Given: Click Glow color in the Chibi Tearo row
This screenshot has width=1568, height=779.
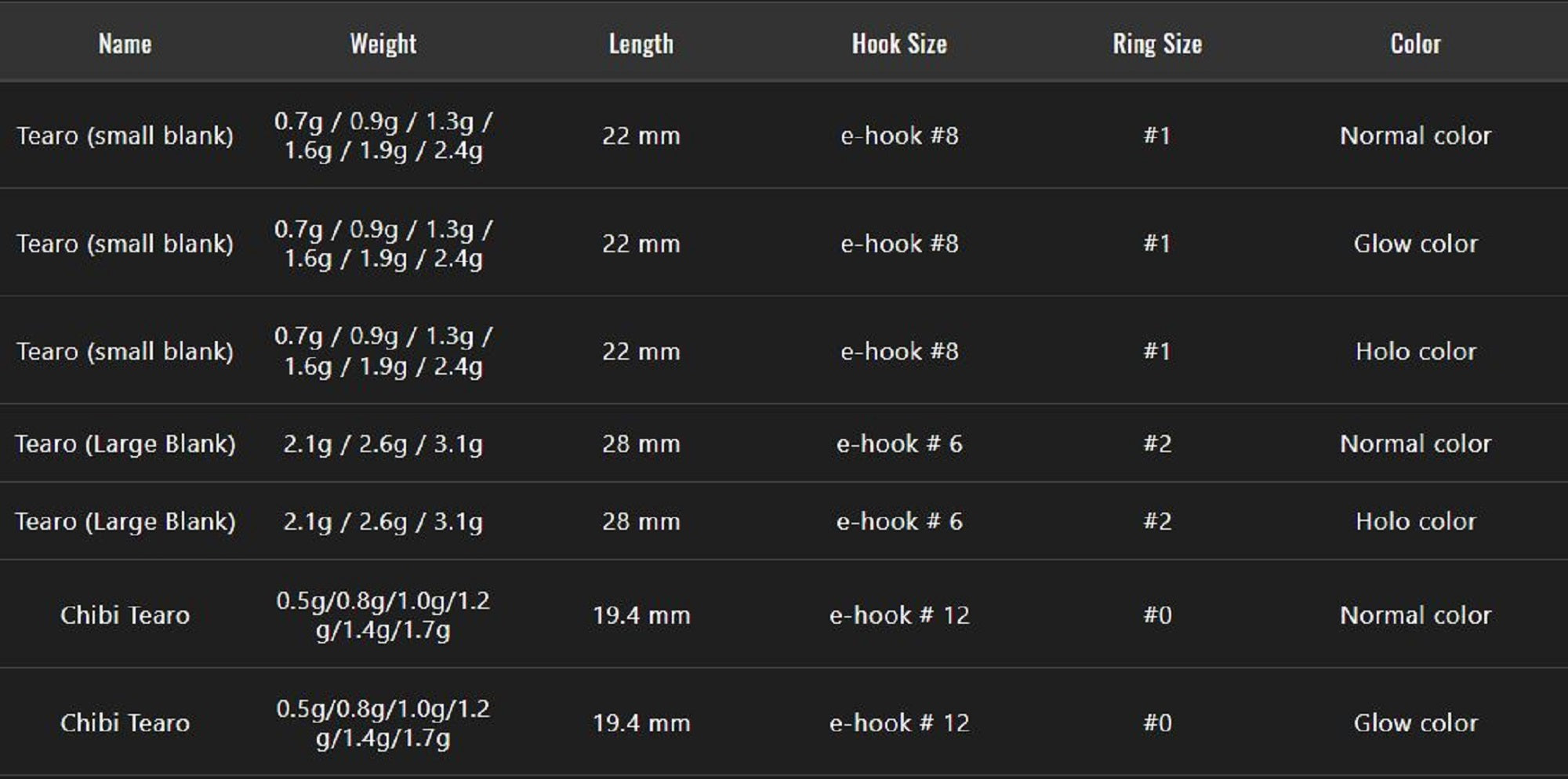Looking at the screenshot, I should tap(1415, 723).
